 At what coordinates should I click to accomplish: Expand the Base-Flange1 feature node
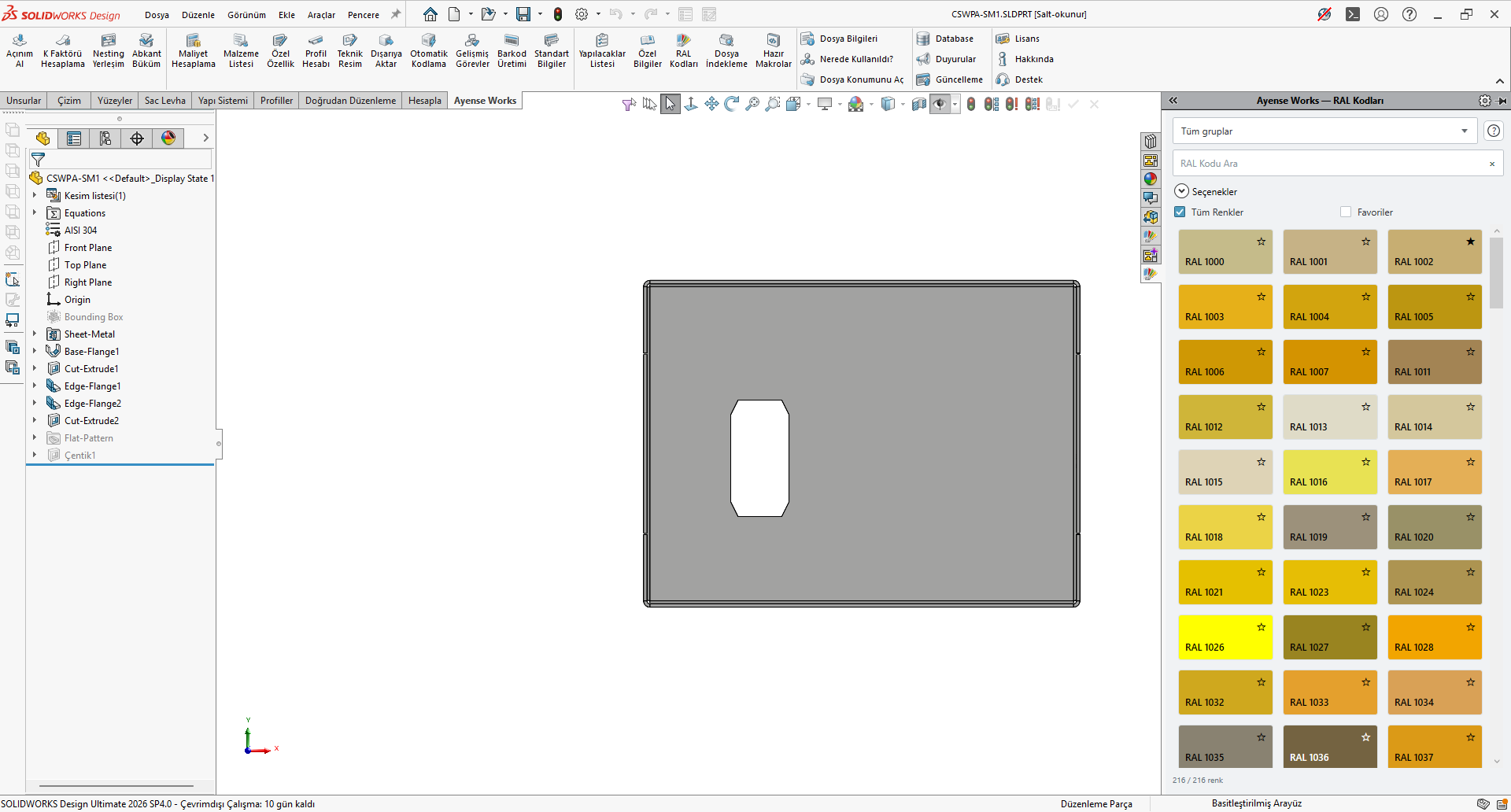[35, 351]
